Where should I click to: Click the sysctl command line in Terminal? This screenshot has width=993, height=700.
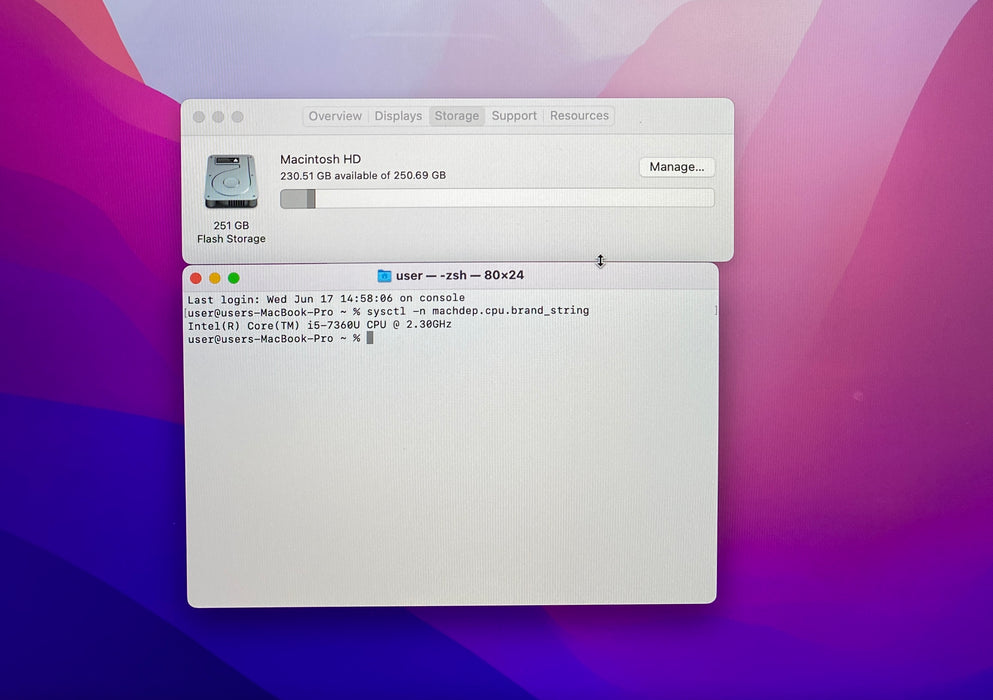[388, 312]
